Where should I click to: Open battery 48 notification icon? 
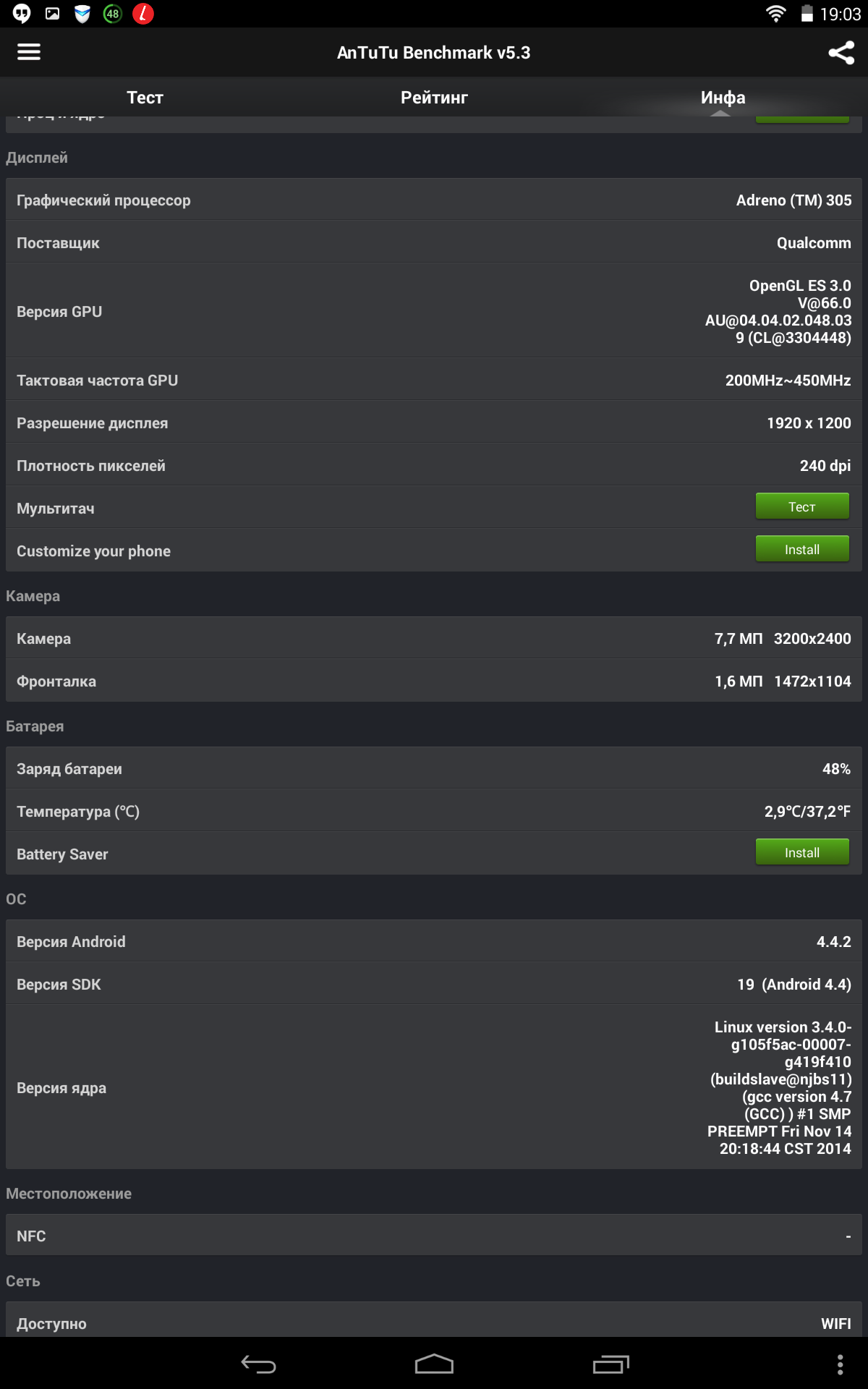point(113,14)
